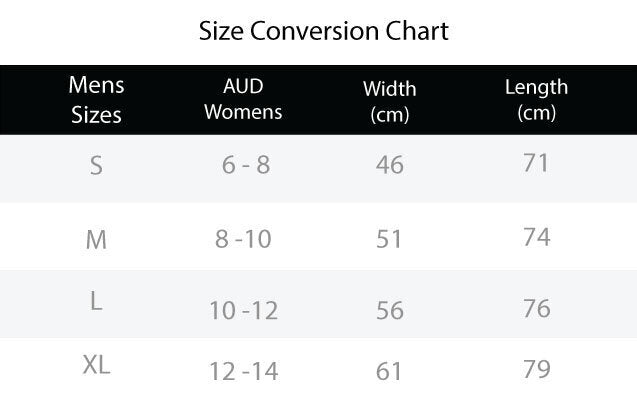
Task: Select the S size cell
Action: 96,166
